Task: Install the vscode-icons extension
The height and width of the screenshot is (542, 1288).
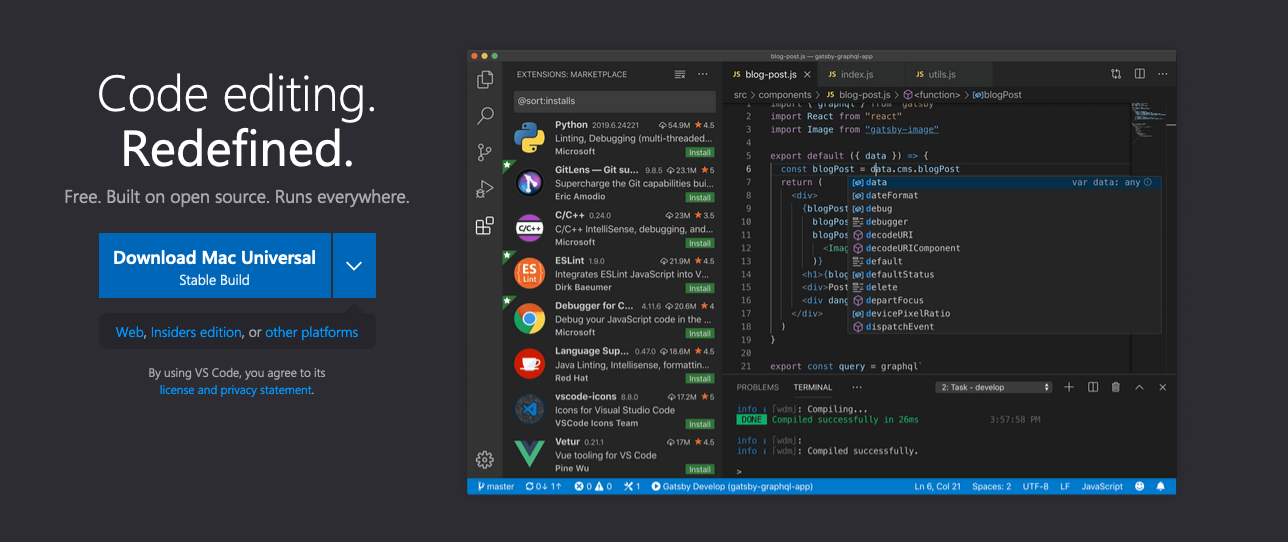Action: coord(700,423)
